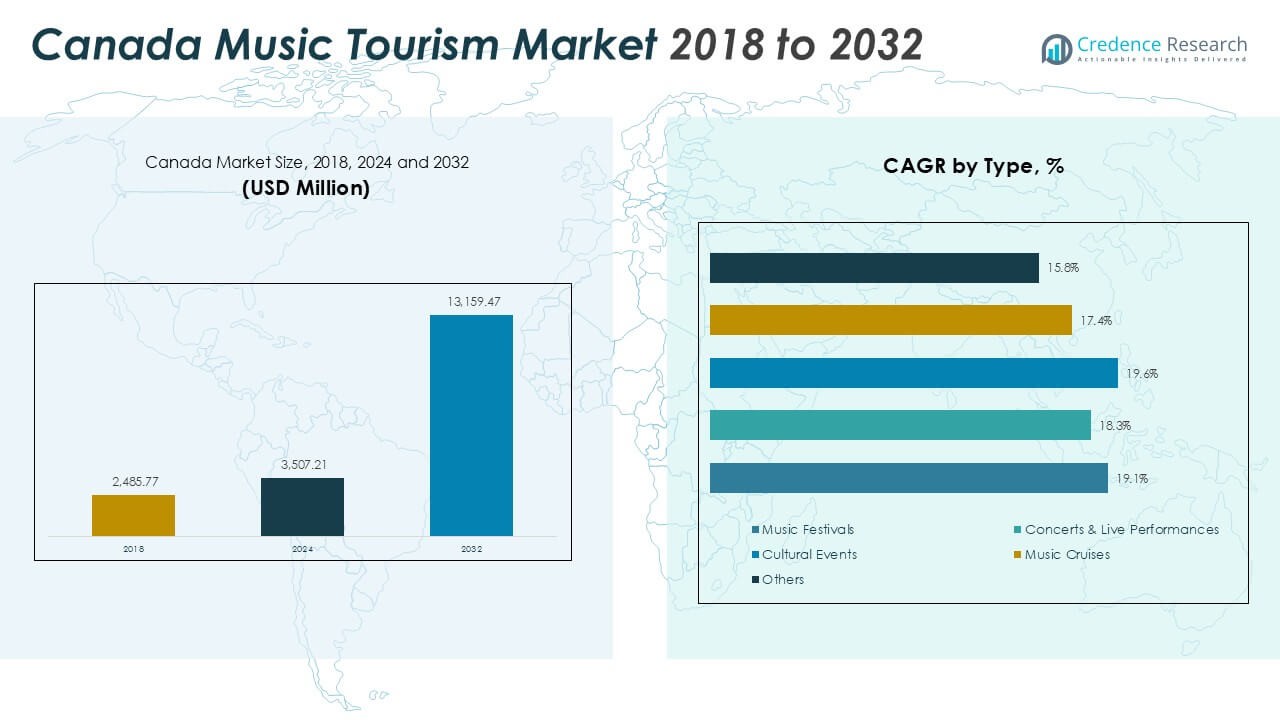The image size is (1280, 720).
Task: Select the Cultural Events legend label
Action: tap(809, 554)
